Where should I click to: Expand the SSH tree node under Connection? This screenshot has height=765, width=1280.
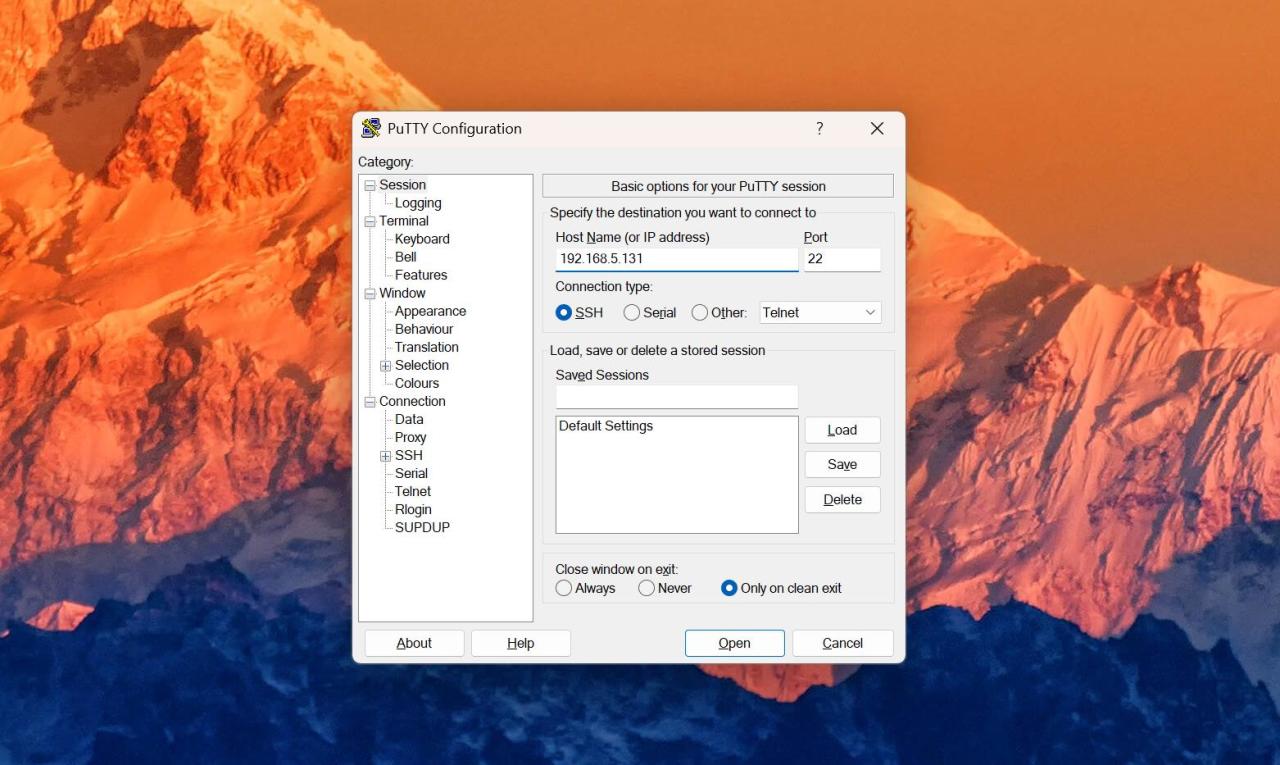386,456
